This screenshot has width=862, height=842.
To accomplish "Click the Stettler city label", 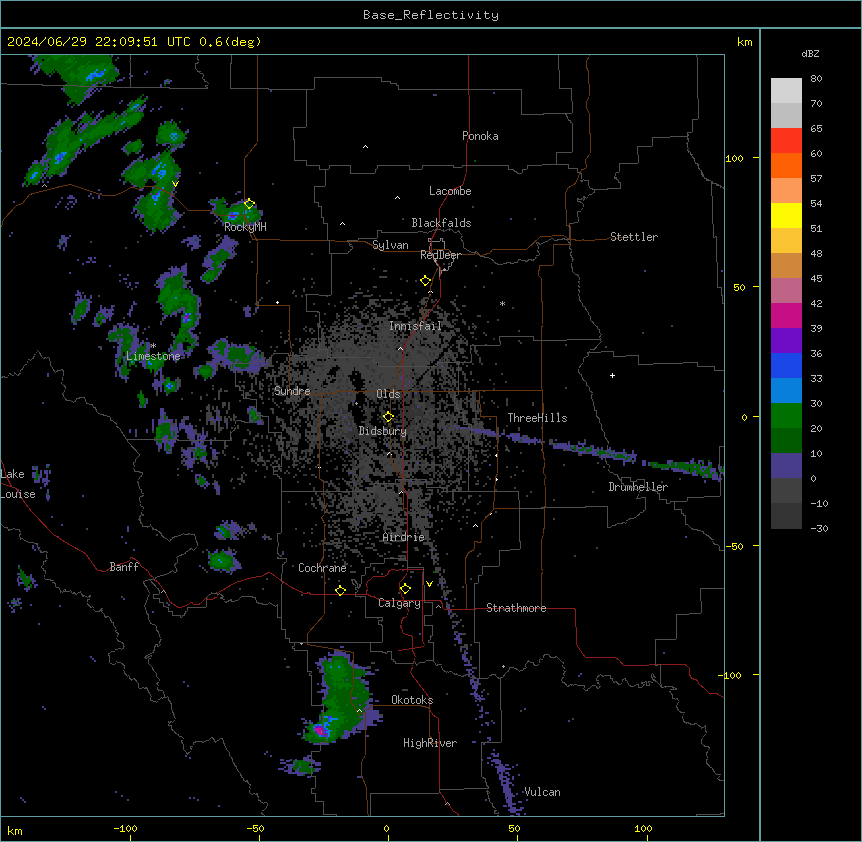I will (x=634, y=237).
